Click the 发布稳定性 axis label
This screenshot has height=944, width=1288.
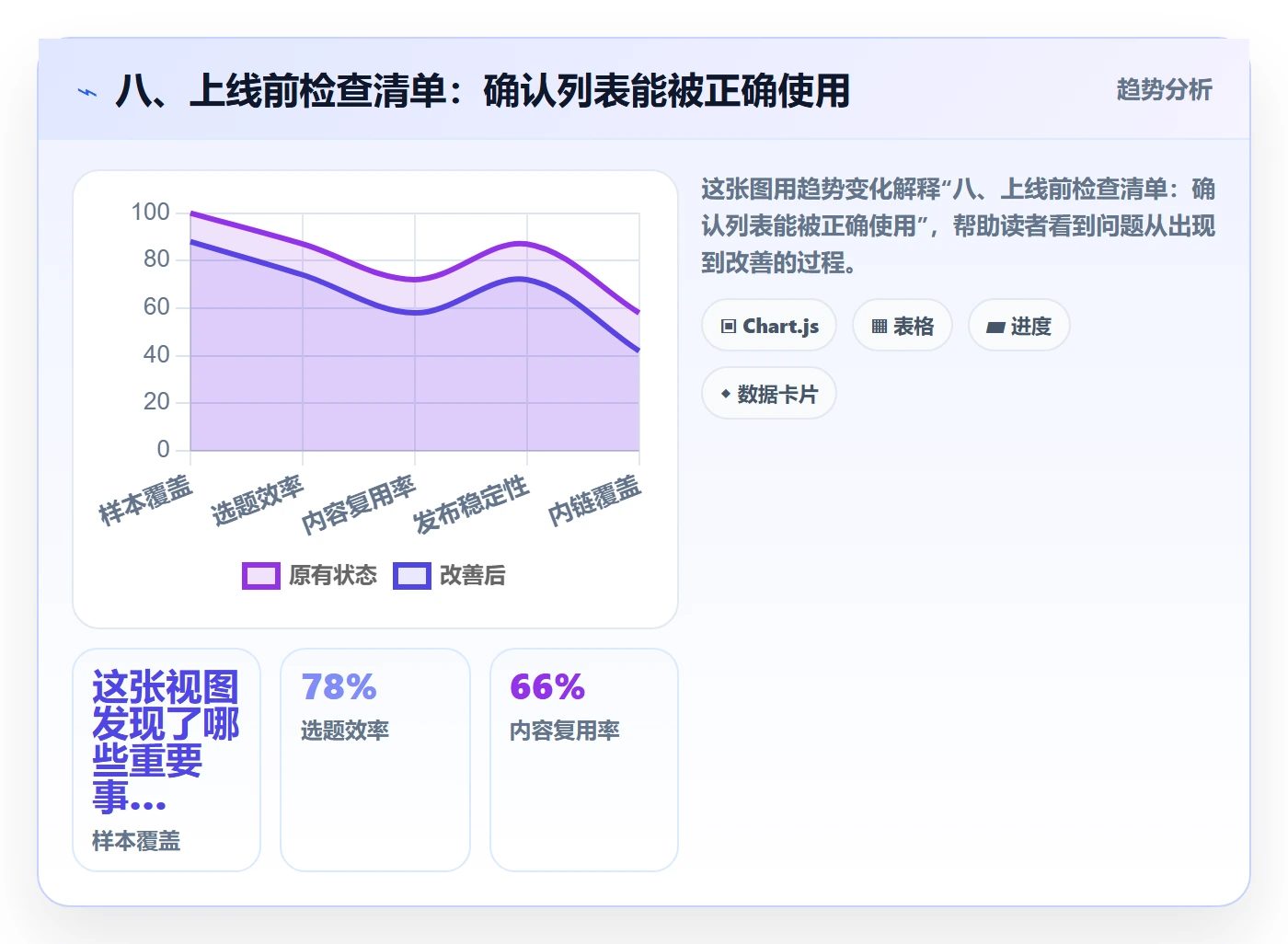click(x=471, y=504)
